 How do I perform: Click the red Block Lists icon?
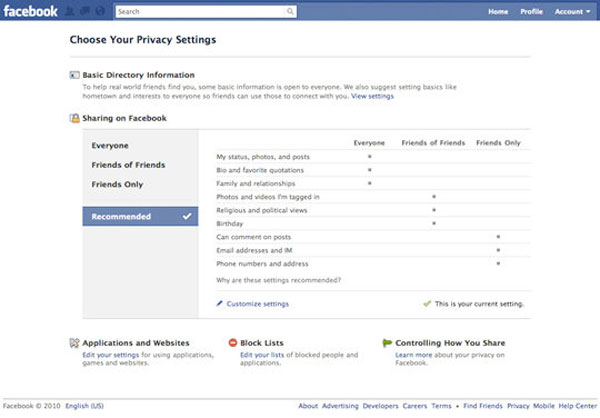click(x=233, y=343)
